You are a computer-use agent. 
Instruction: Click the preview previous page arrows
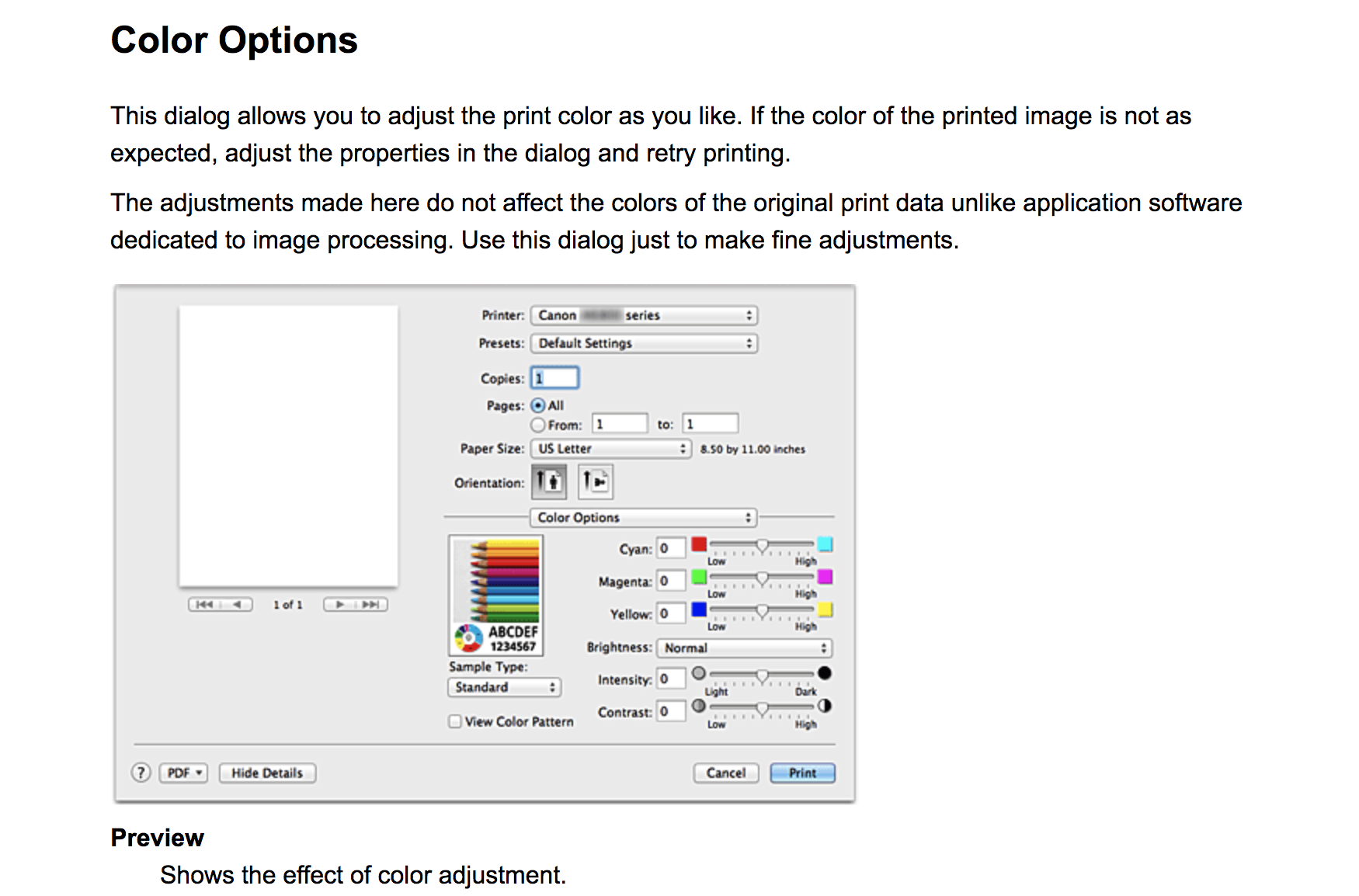(x=220, y=604)
